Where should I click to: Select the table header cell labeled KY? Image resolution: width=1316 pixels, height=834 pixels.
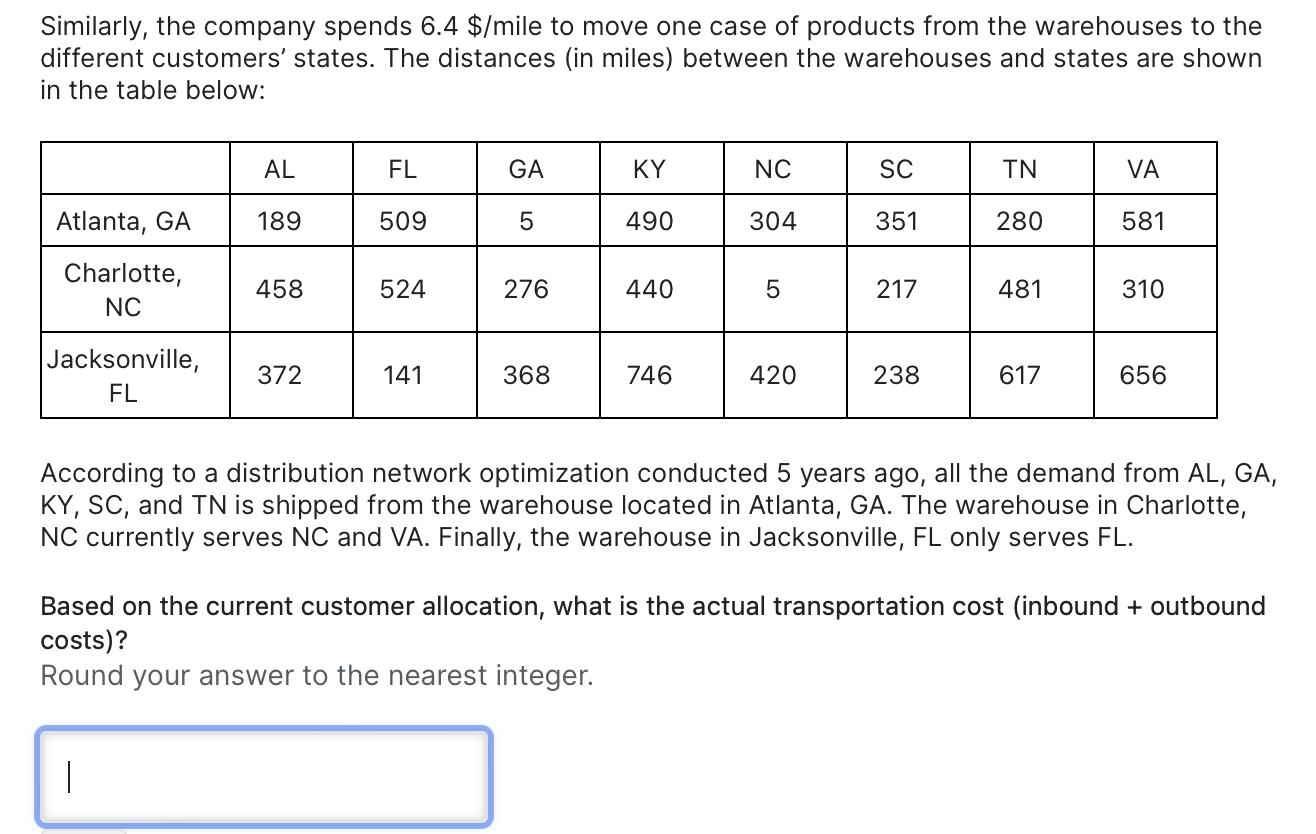coord(650,169)
